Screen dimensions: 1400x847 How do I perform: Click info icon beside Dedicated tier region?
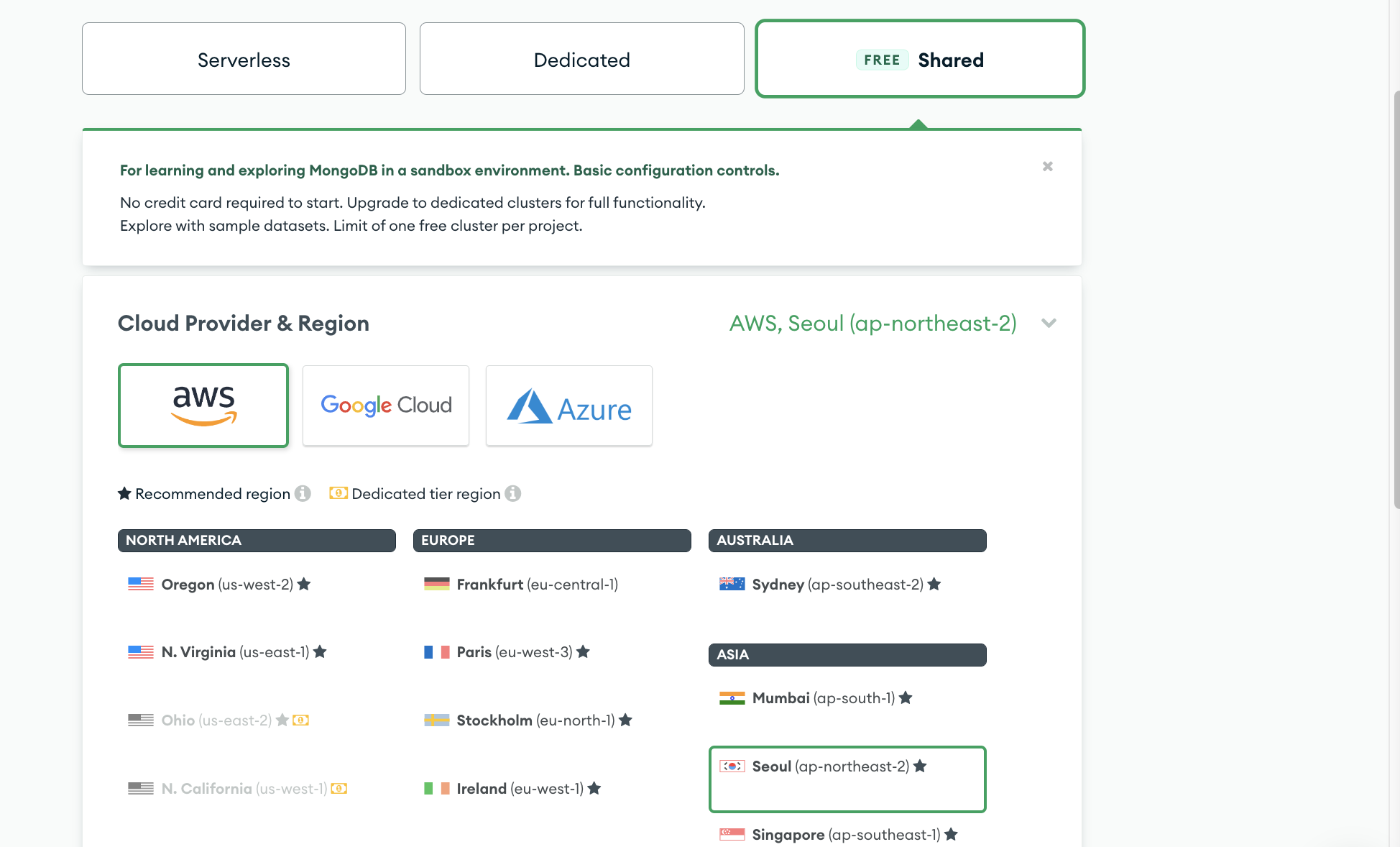[512, 494]
